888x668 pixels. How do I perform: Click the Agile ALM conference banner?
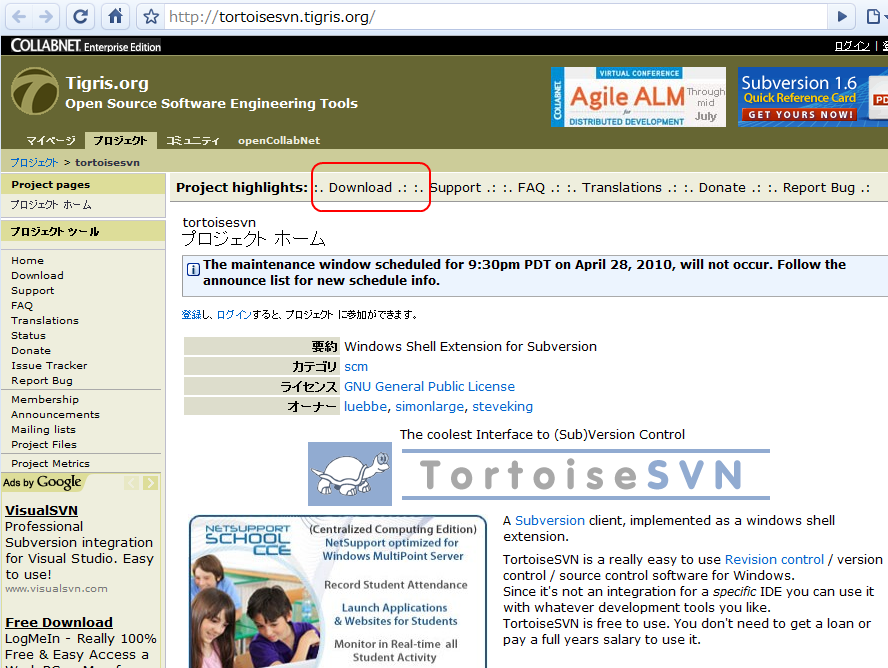tap(638, 97)
